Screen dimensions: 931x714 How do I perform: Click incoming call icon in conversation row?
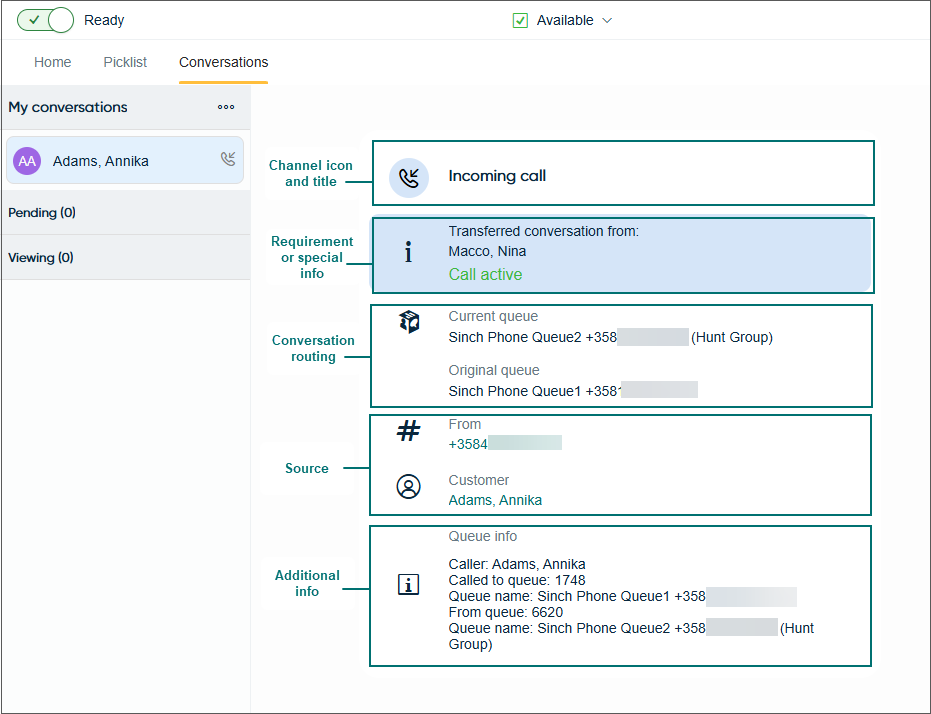(228, 158)
